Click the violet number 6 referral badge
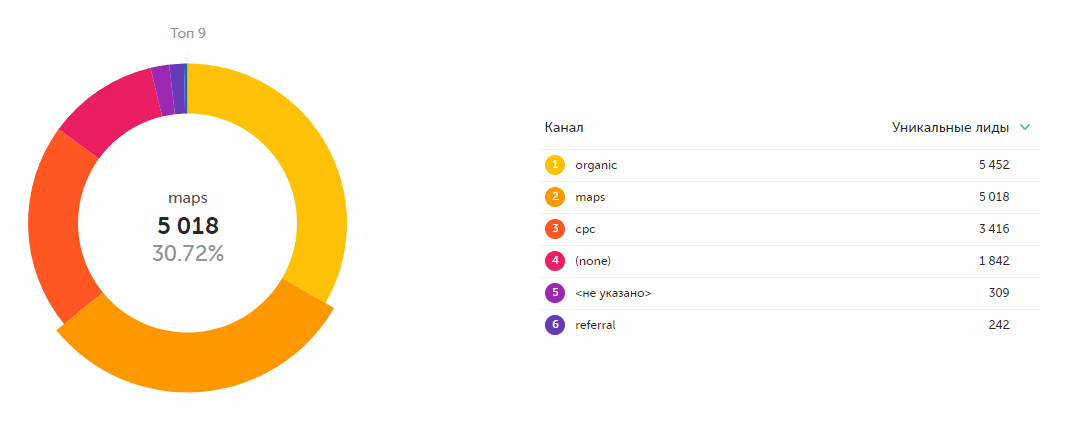 554,325
